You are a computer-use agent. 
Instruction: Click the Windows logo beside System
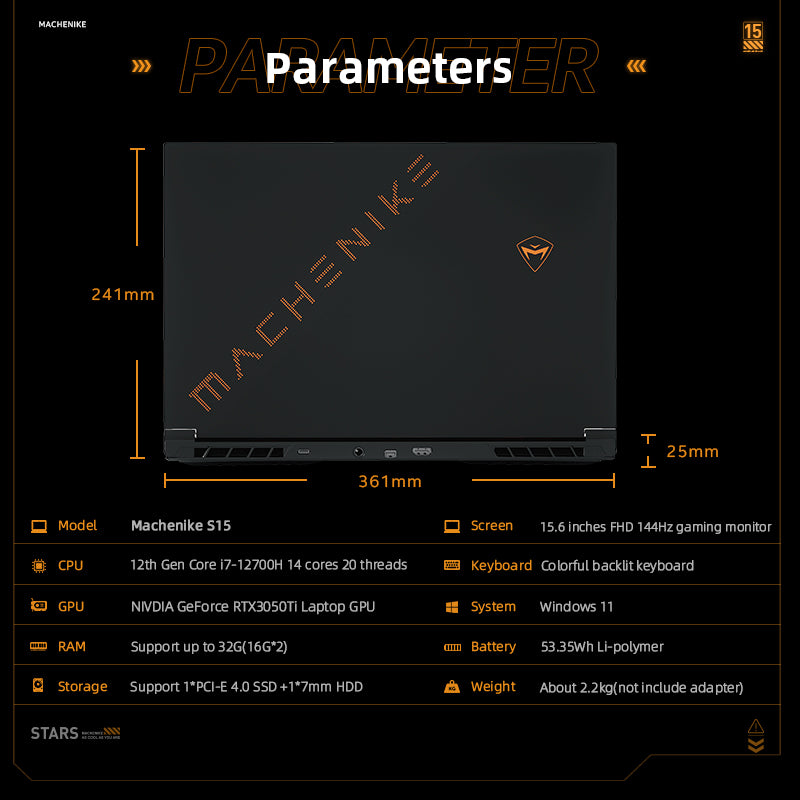(x=452, y=607)
